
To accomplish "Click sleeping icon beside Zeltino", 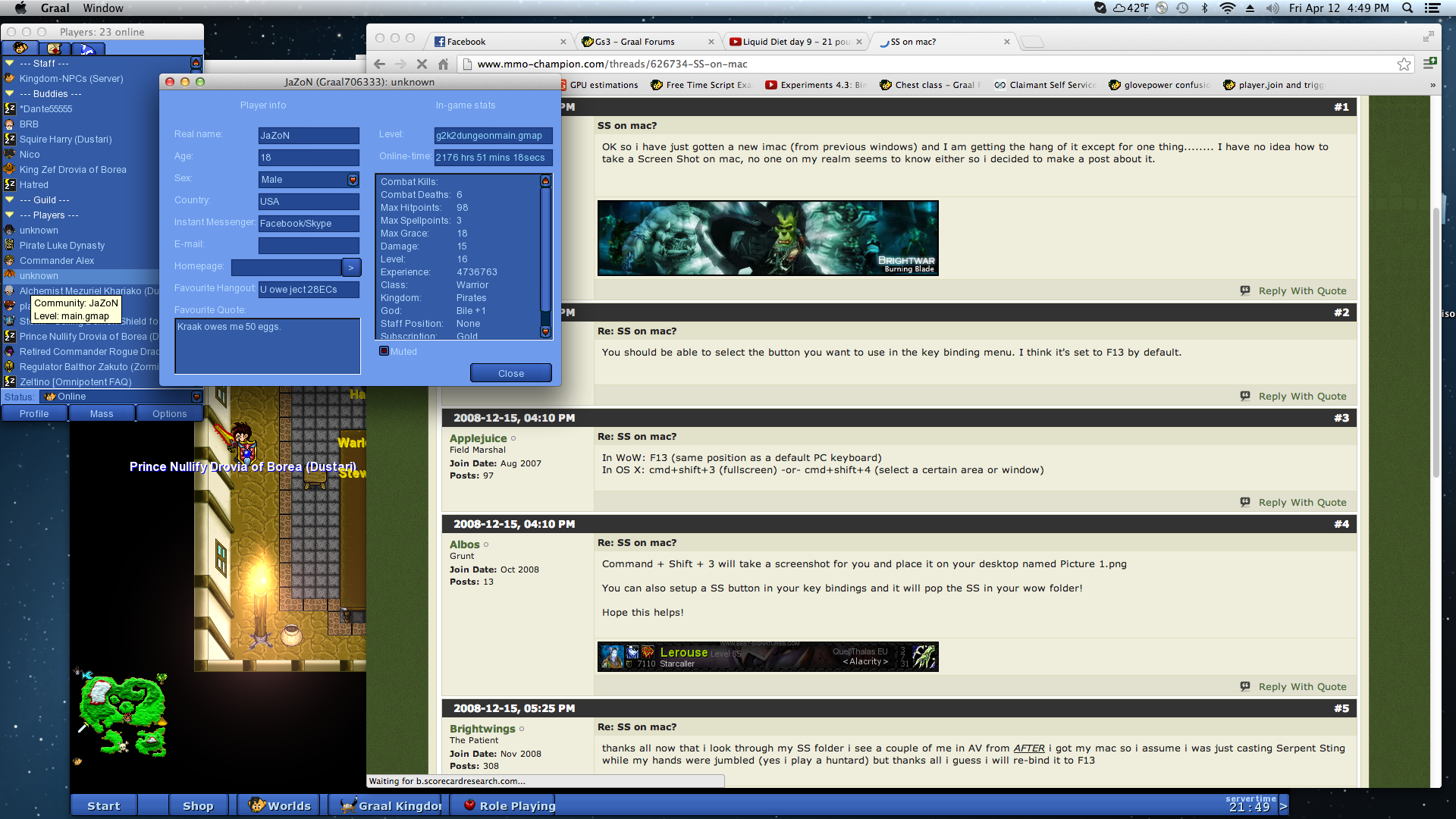I will [10, 382].
